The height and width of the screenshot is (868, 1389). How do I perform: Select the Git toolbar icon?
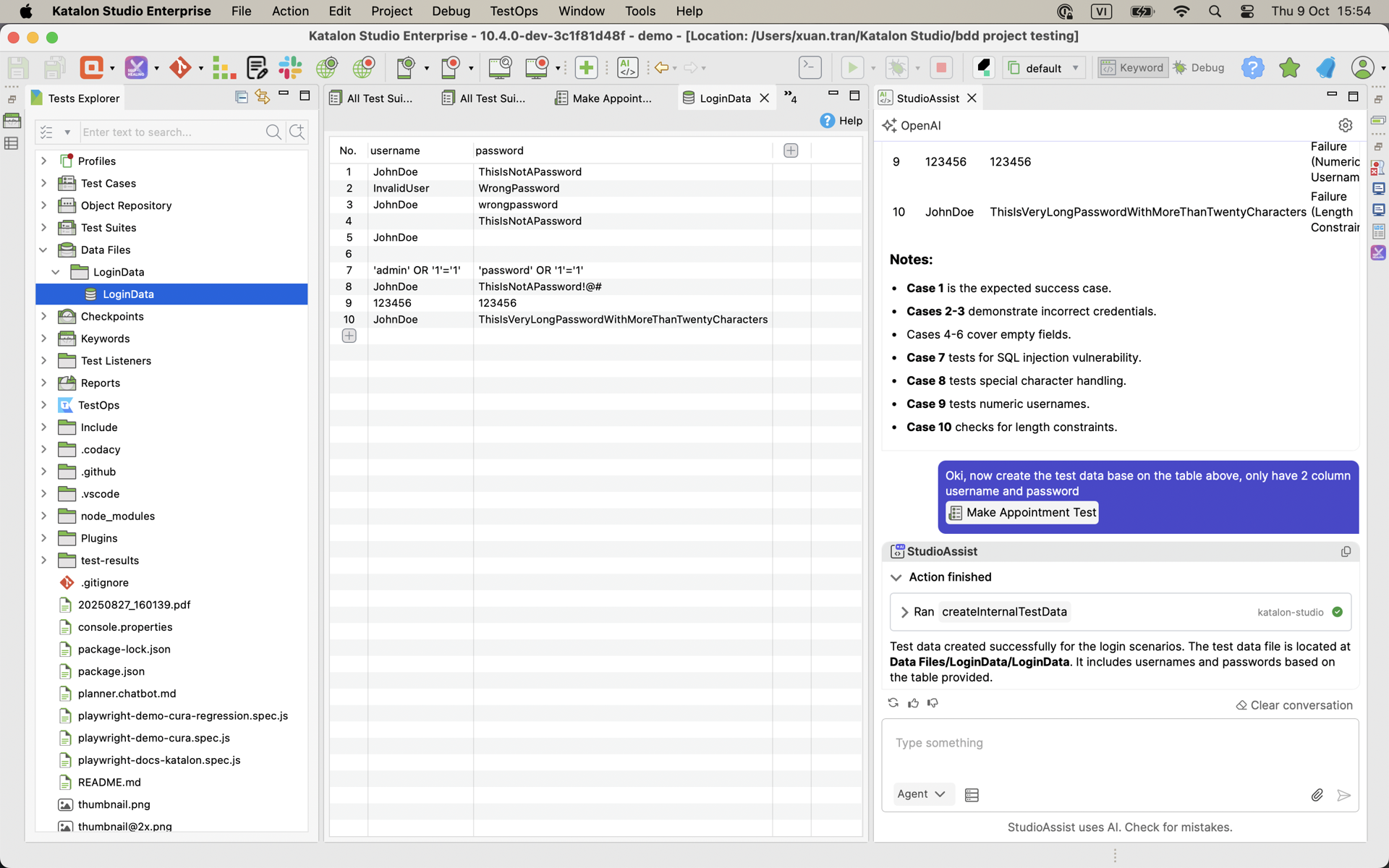(182, 67)
